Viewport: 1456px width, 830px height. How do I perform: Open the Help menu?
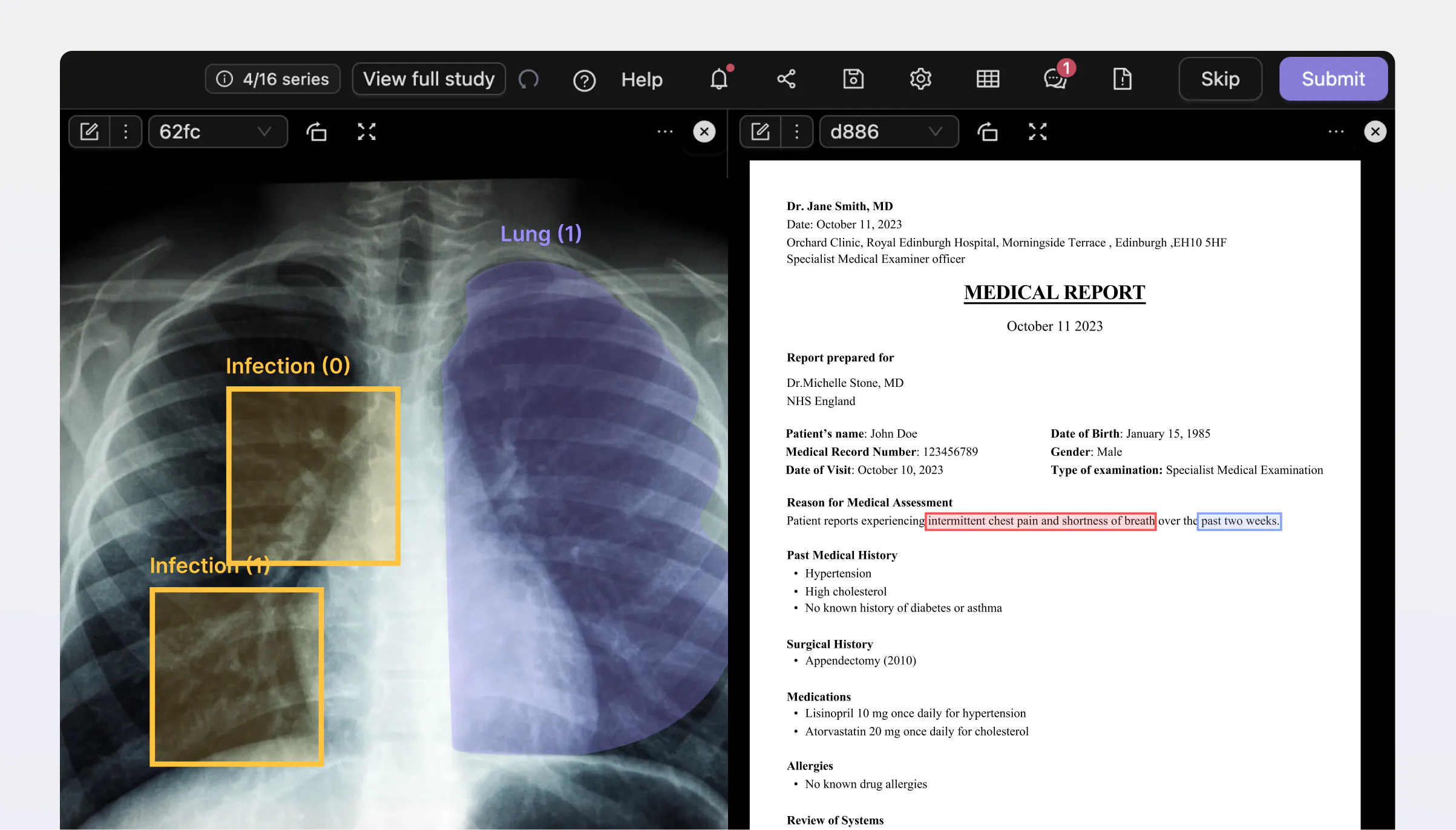coord(641,79)
